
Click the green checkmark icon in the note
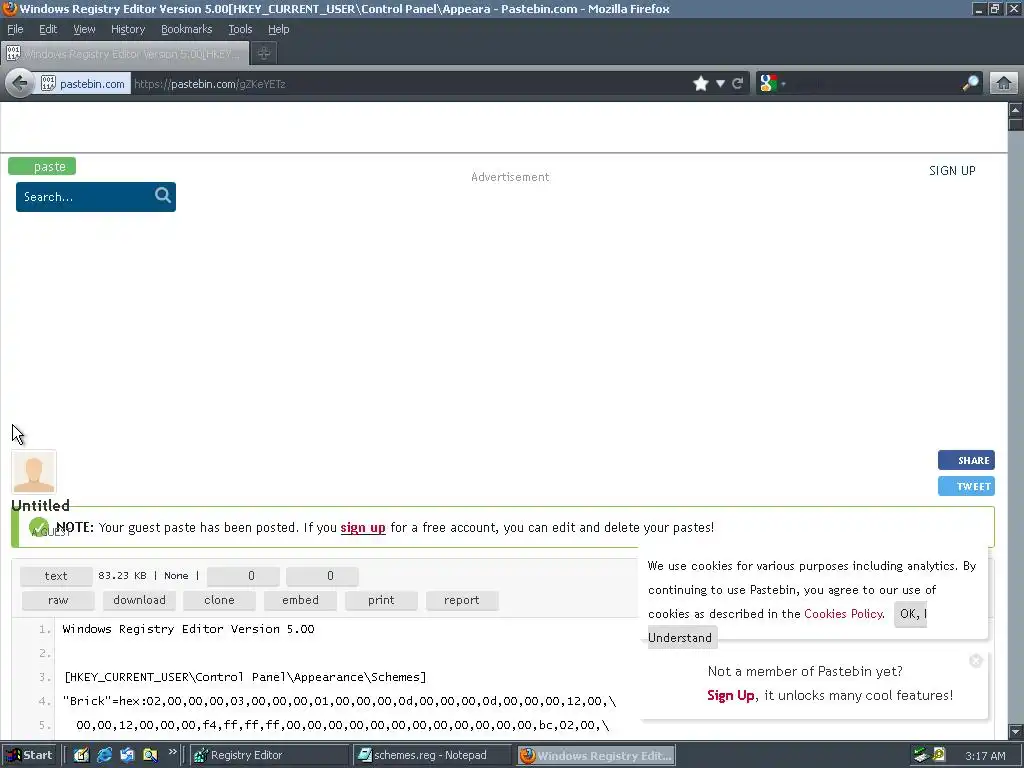pos(39,526)
